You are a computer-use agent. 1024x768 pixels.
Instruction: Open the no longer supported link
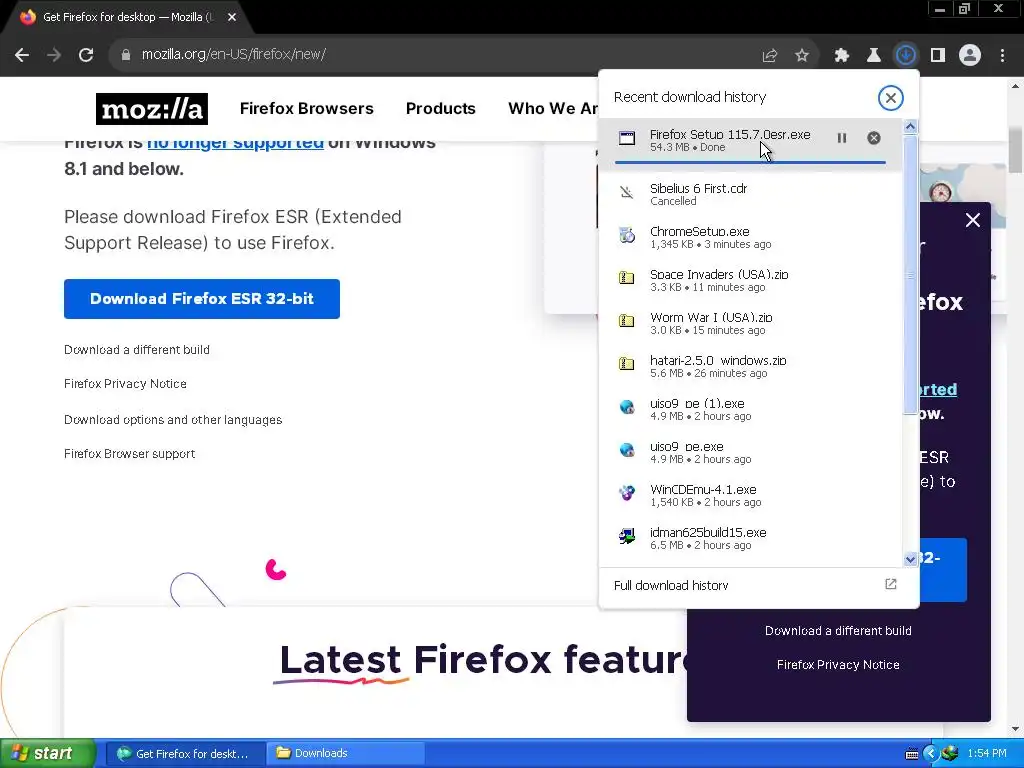coord(235,143)
